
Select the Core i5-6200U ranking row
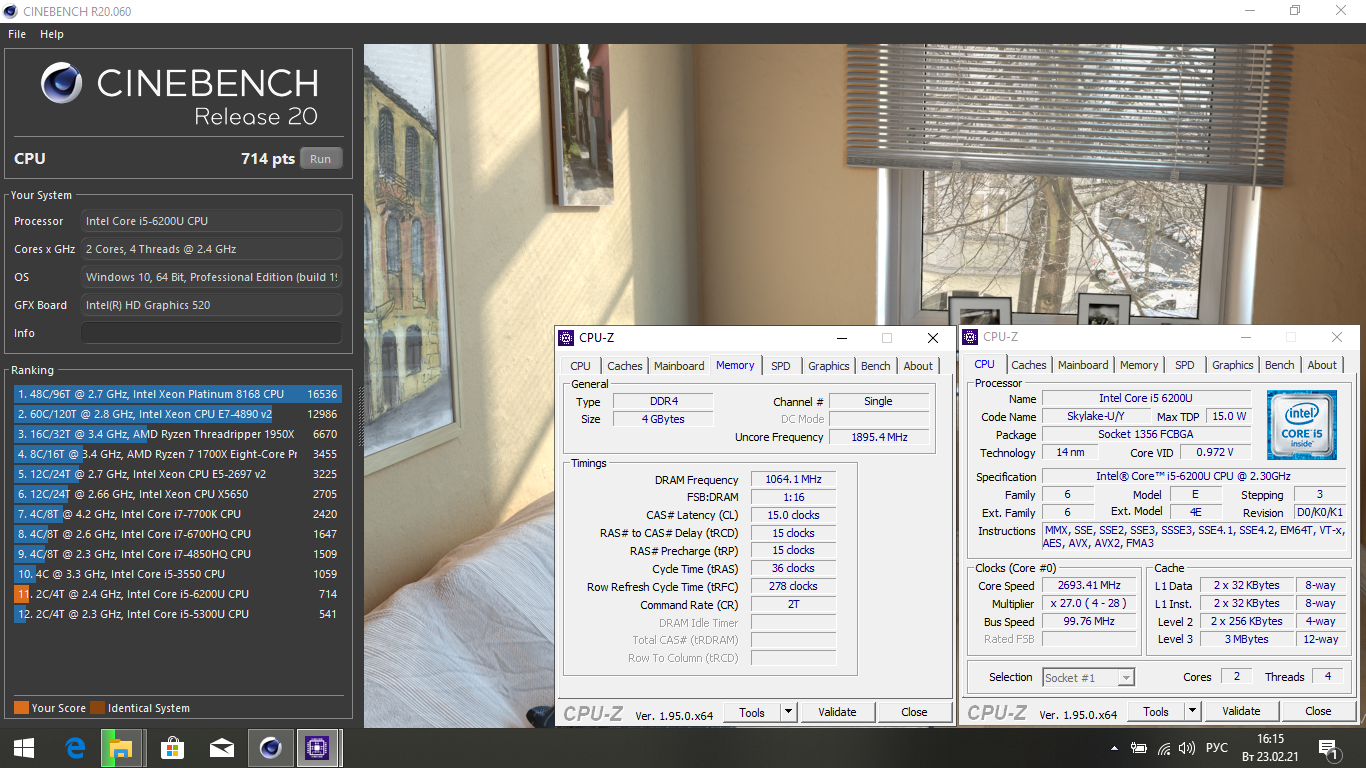177,594
